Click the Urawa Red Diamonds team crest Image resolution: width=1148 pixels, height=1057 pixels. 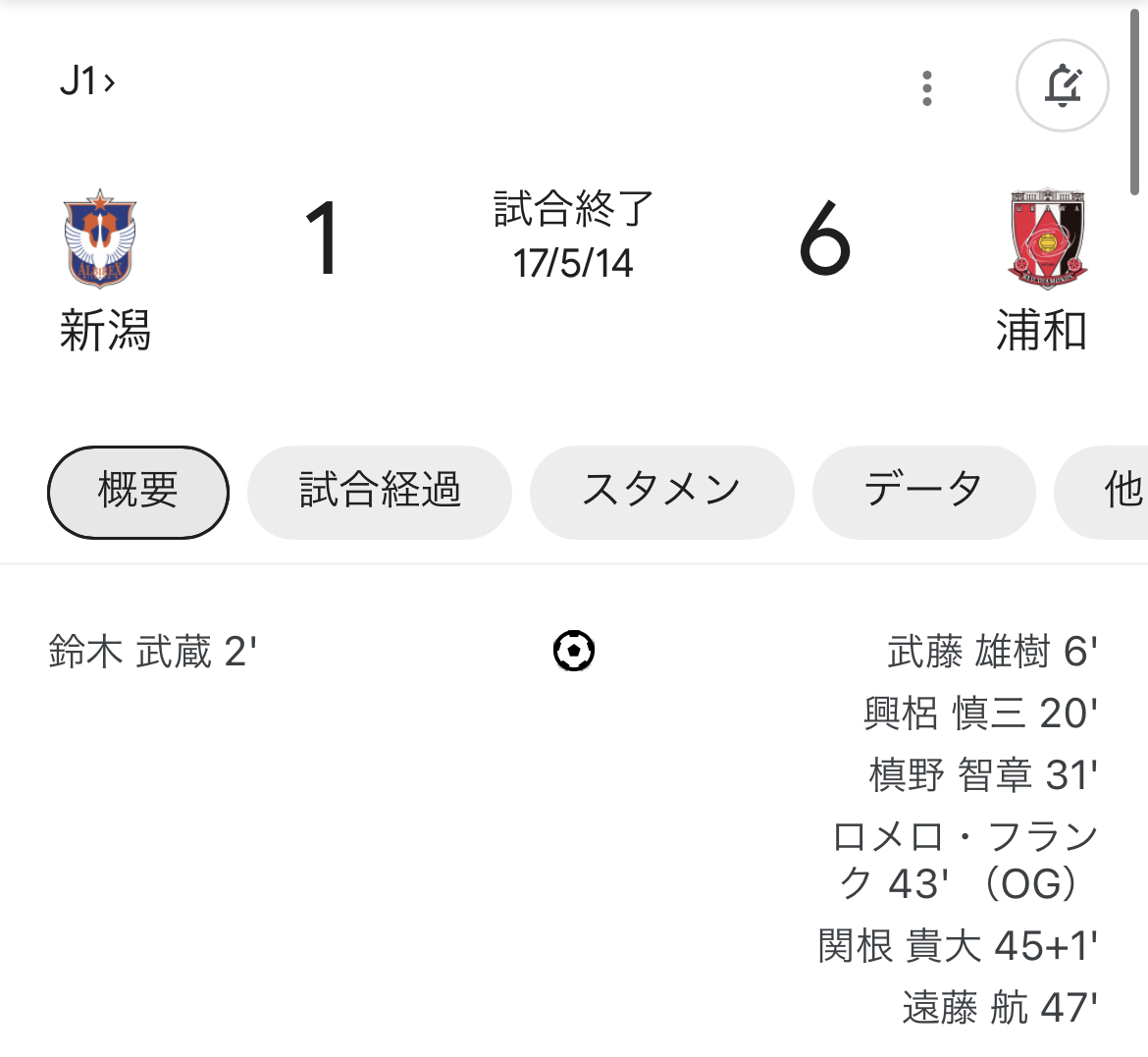click(x=1048, y=238)
